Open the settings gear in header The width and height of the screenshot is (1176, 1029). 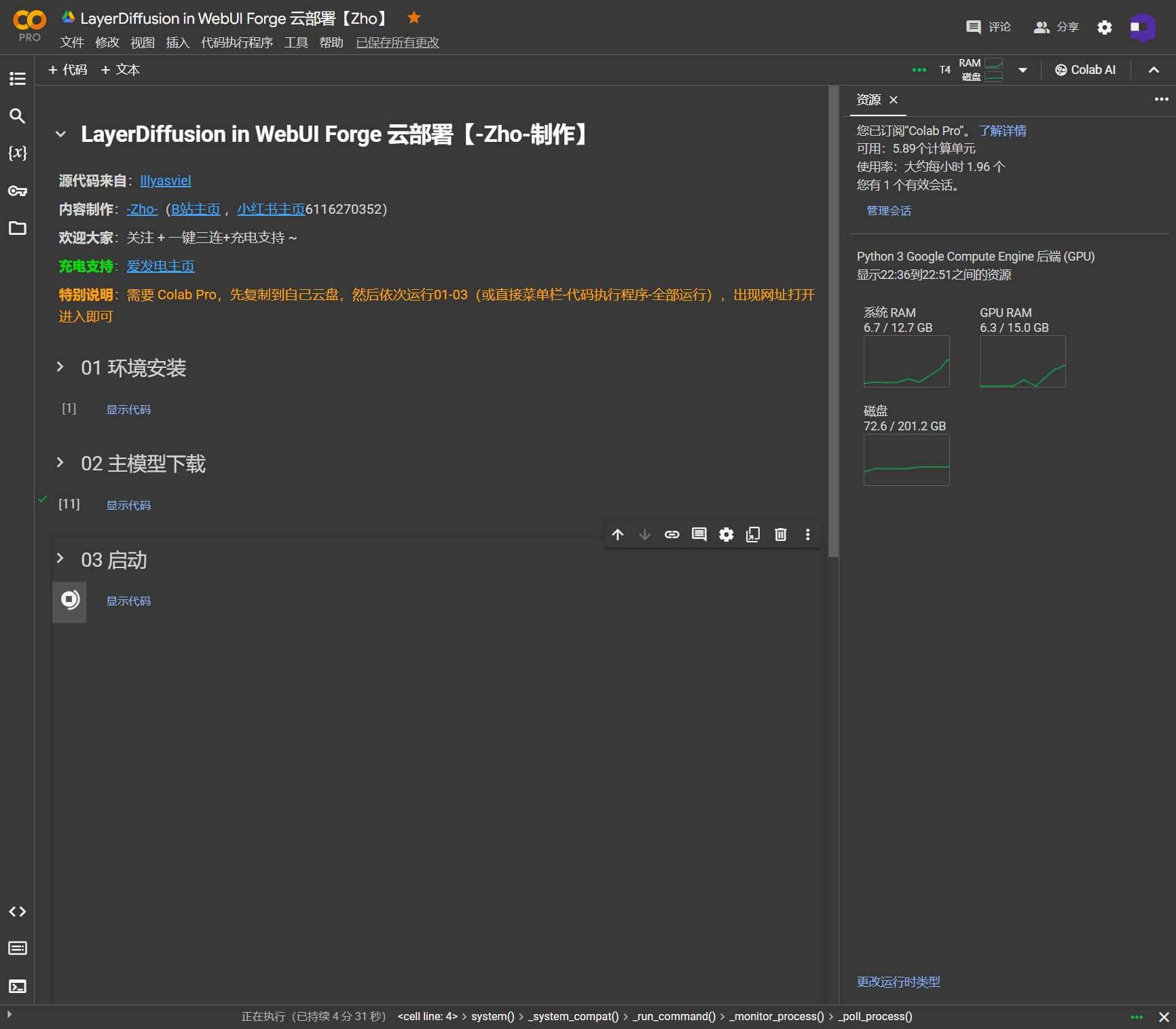coord(1105,27)
